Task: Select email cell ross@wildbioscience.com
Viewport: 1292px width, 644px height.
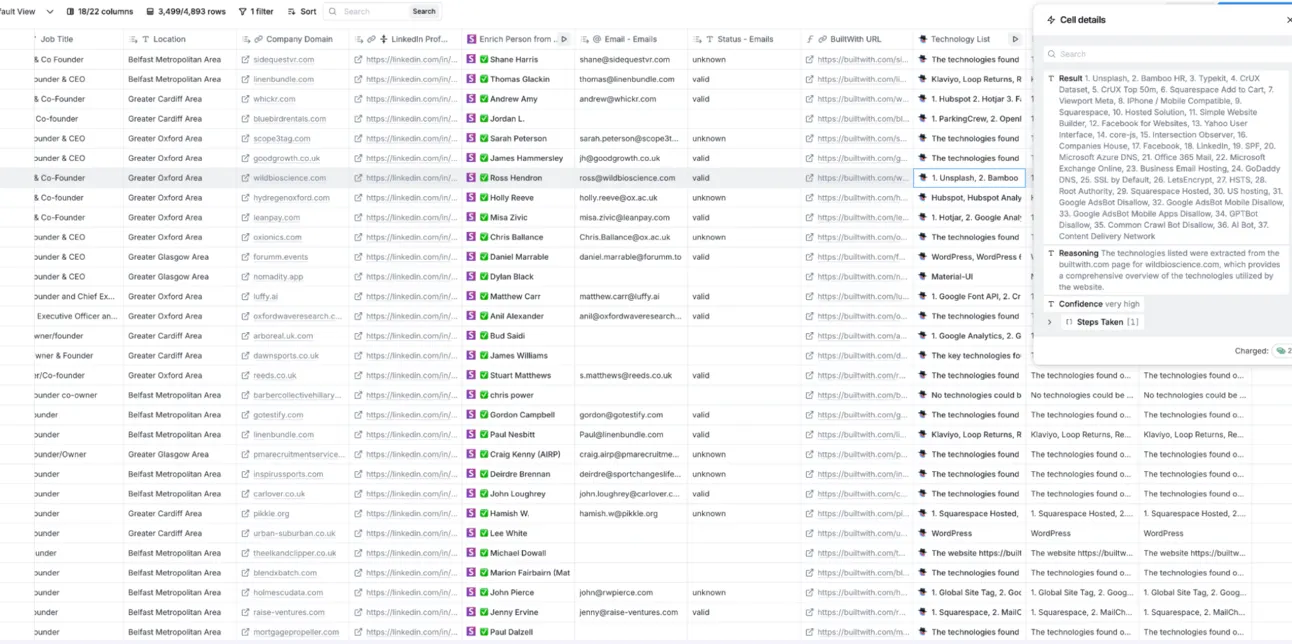Action: coord(631,178)
